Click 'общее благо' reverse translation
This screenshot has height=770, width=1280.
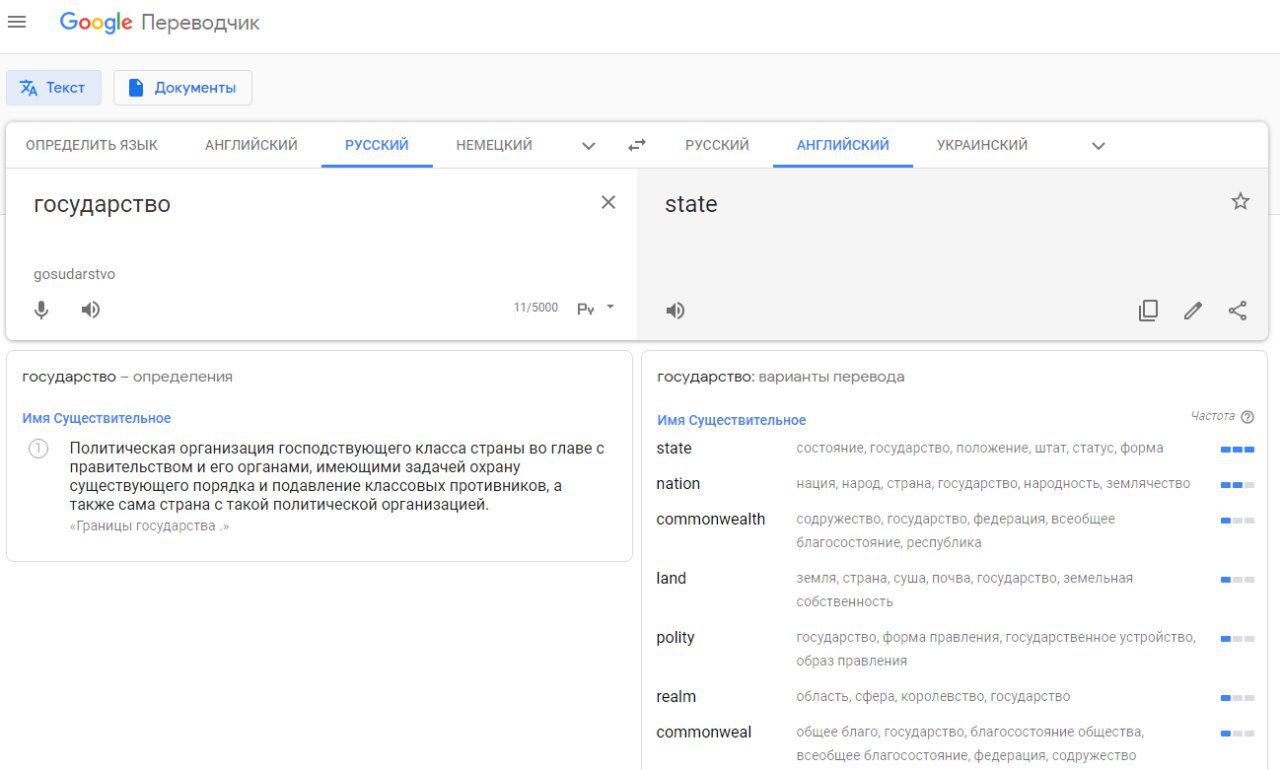click(x=836, y=732)
